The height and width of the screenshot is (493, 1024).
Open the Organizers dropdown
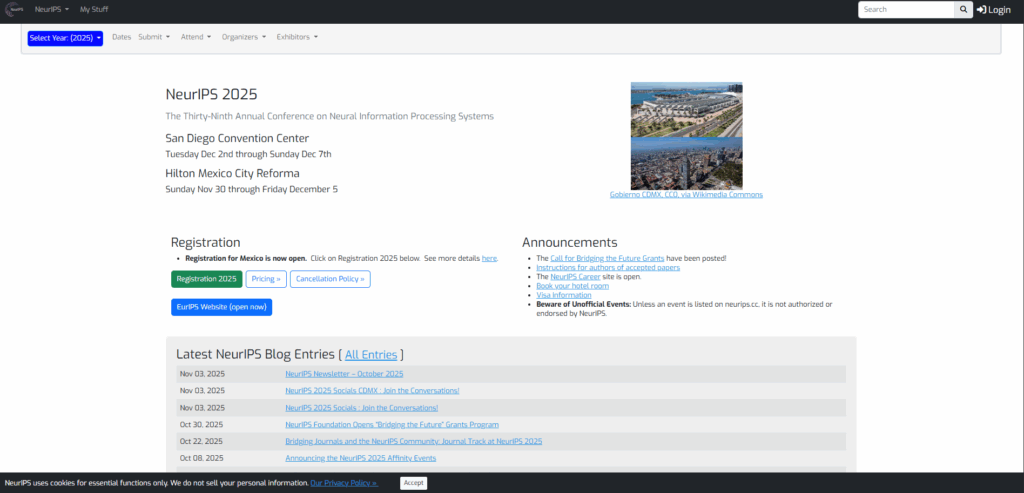(244, 37)
